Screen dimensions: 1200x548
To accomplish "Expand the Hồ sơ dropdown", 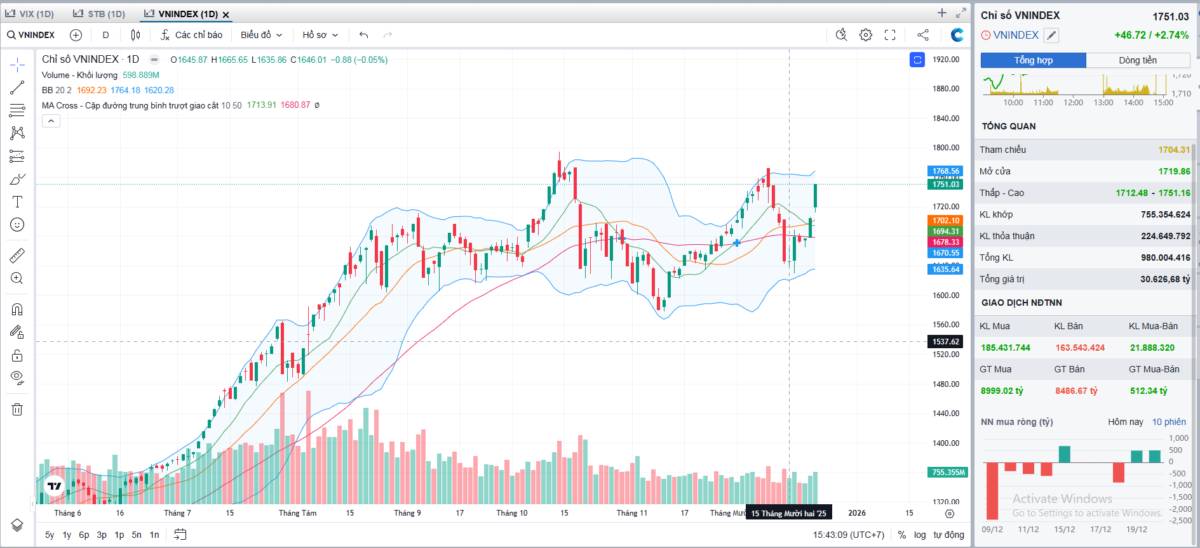I will point(320,35).
